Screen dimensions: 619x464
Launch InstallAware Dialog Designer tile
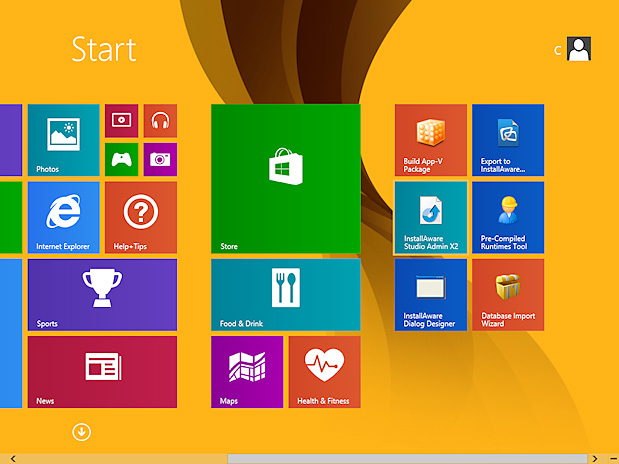coord(431,295)
